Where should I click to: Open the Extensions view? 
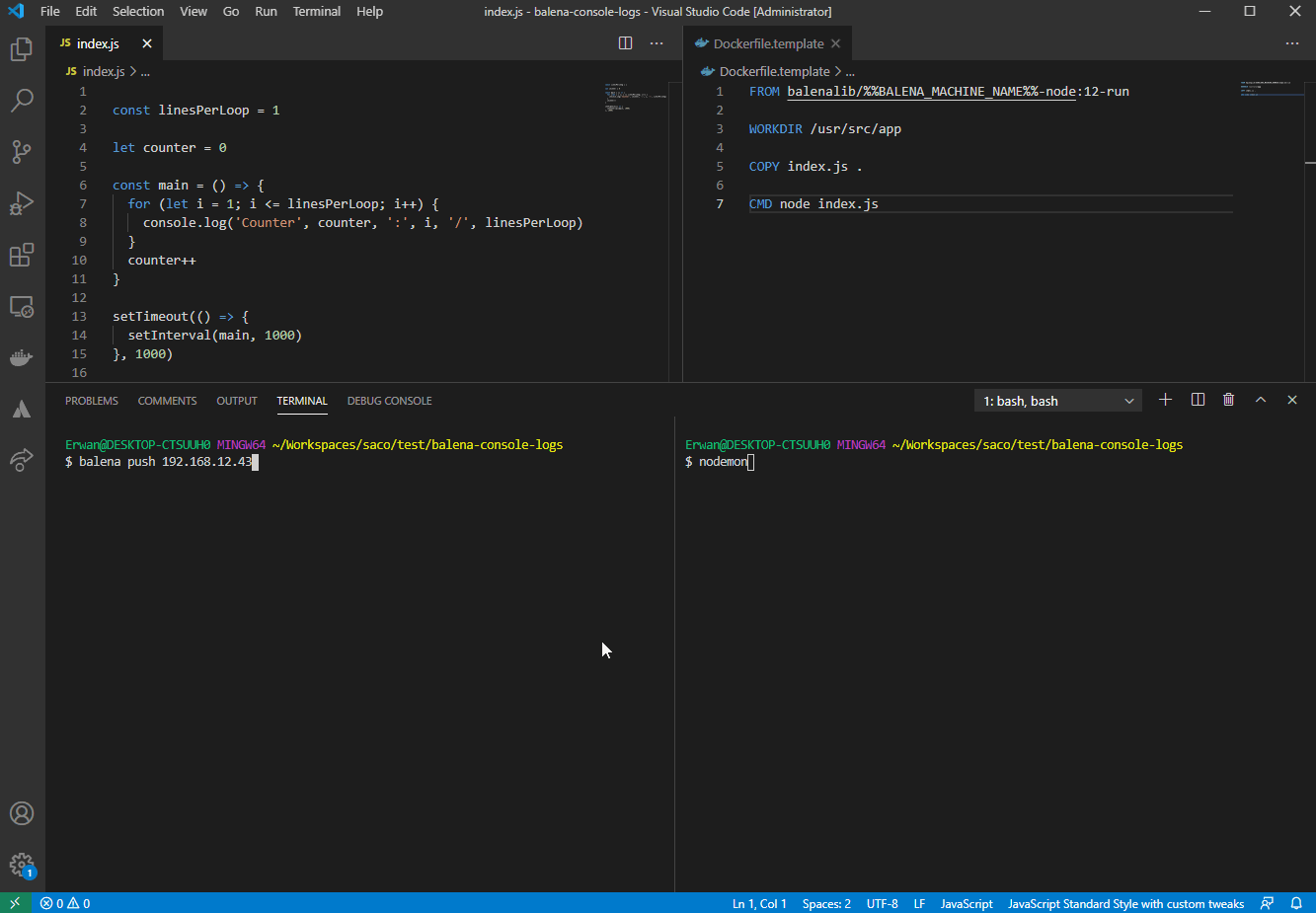click(22, 255)
